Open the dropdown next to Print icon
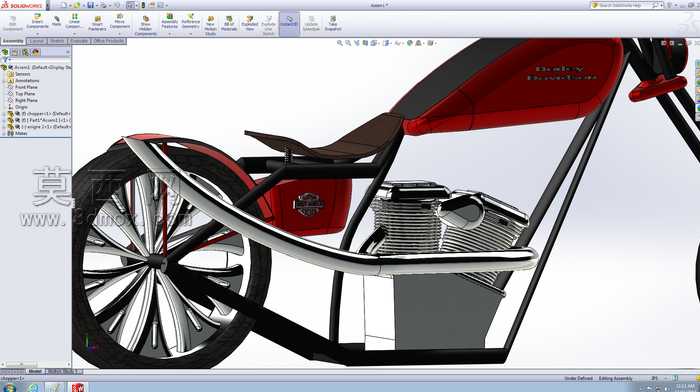700x392 pixels. (x=109, y=5)
